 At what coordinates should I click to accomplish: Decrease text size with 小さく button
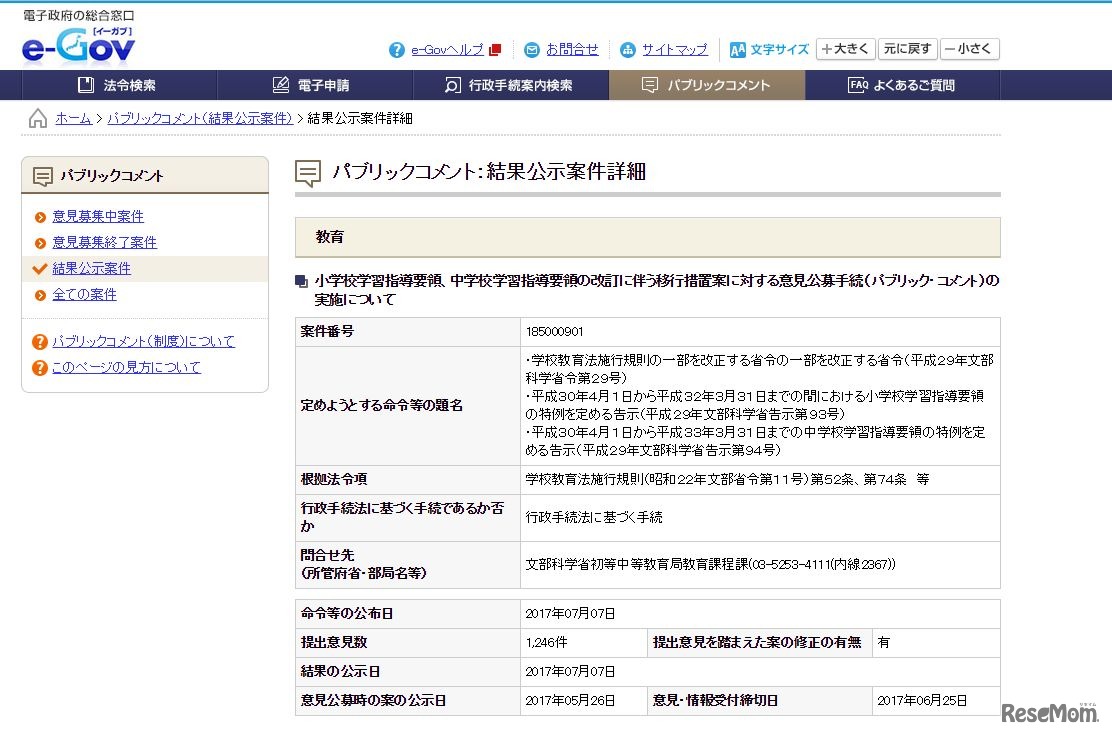point(969,49)
